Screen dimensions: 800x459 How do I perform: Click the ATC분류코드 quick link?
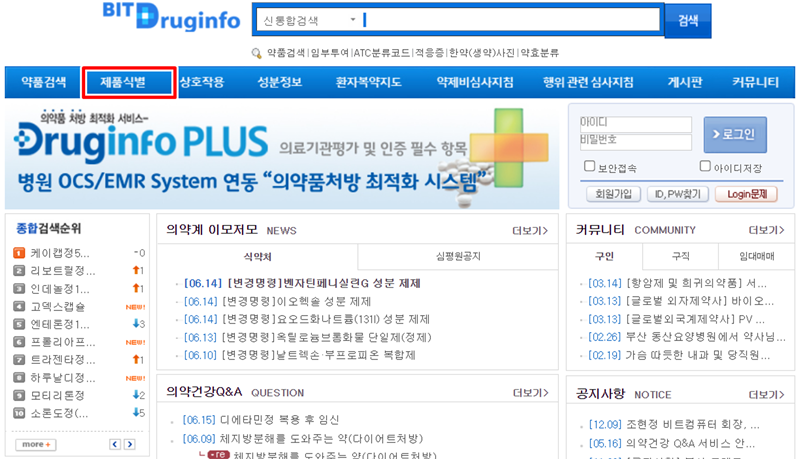pos(382,53)
